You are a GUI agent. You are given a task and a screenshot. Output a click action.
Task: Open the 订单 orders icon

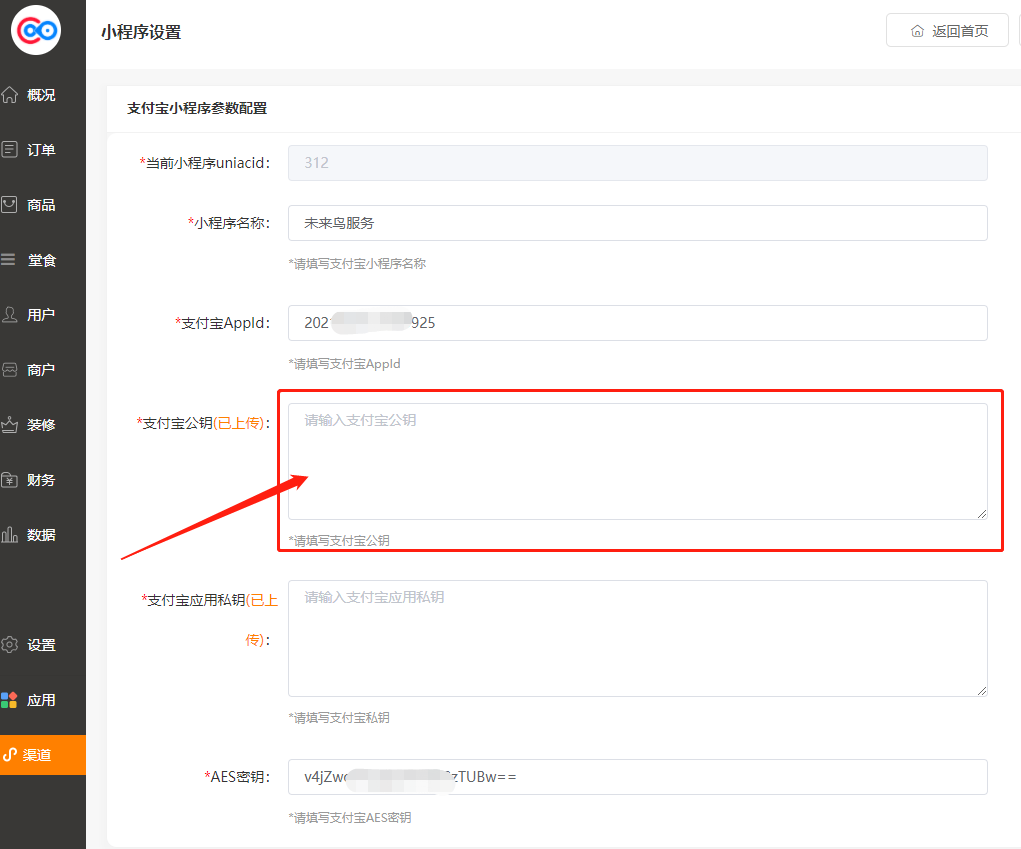point(10,150)
